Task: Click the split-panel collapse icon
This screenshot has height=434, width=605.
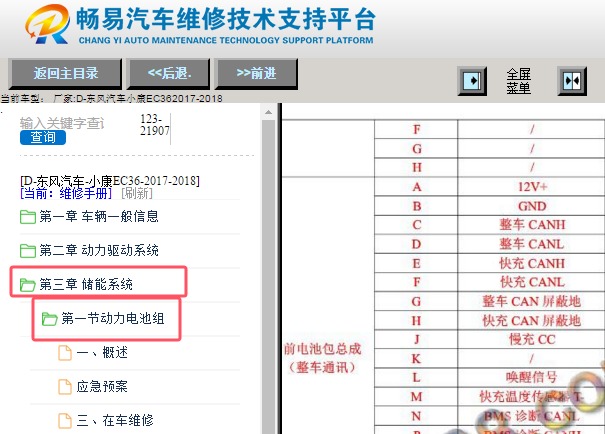Action: pos(572,81)
